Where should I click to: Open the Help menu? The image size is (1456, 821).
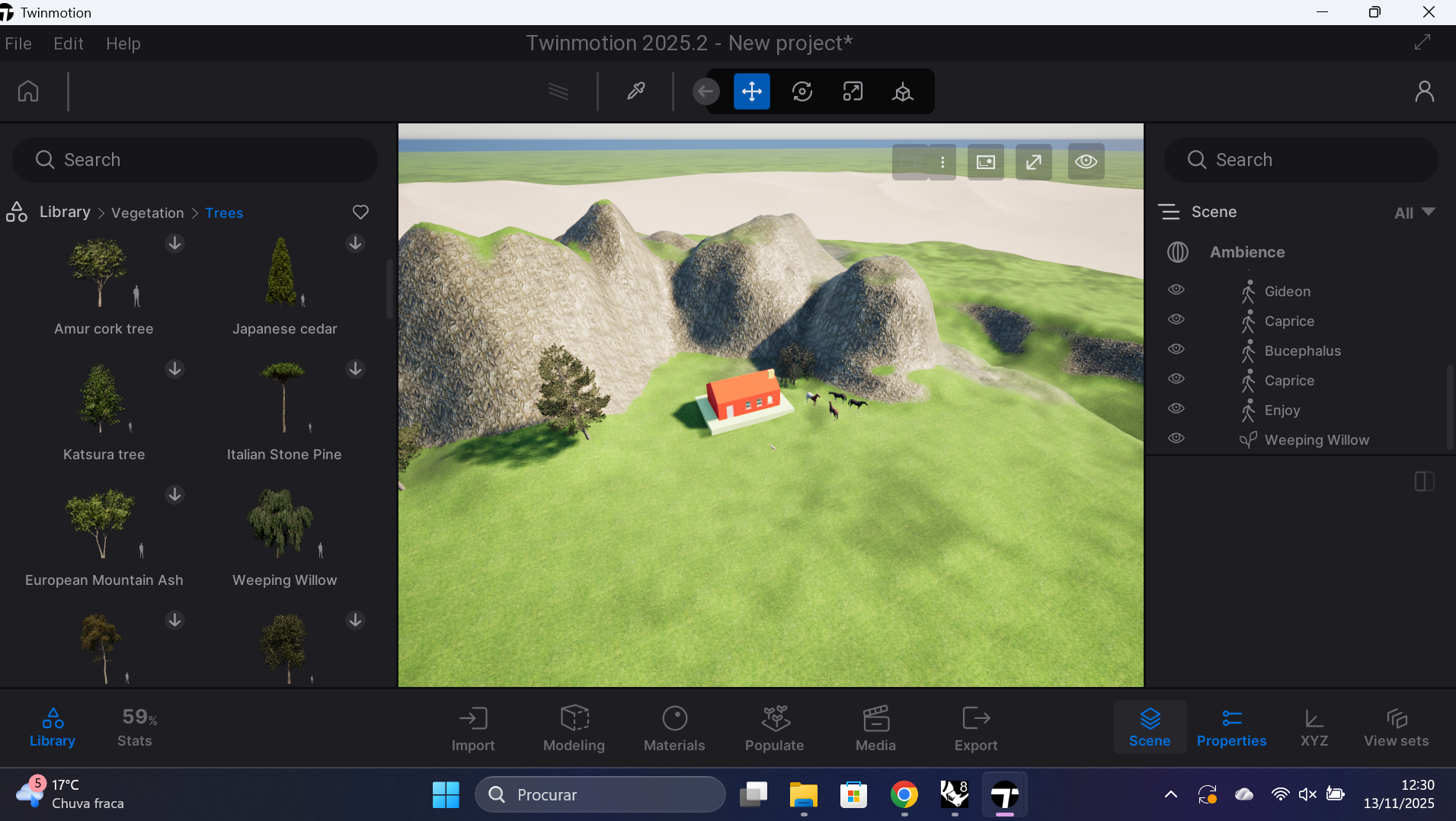tap(123, 43)
